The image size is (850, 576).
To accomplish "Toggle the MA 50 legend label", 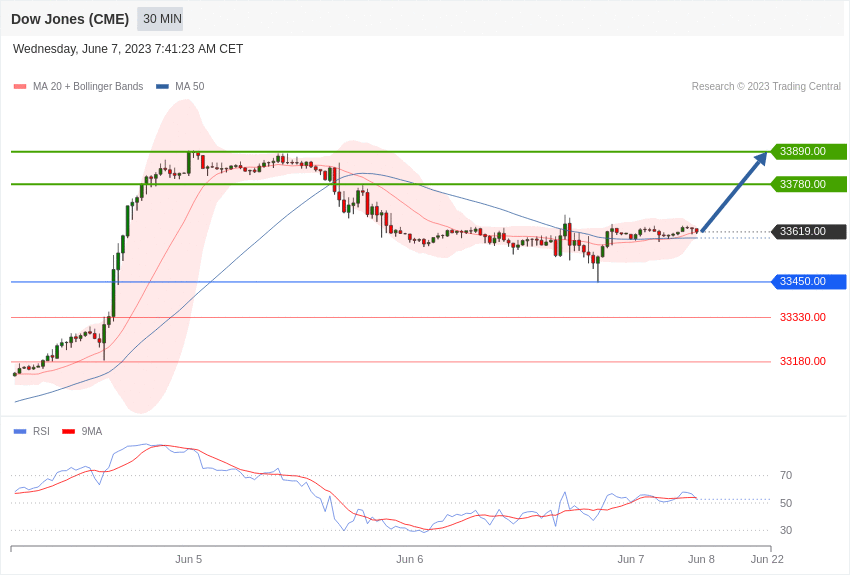I will [x=190, y=87].
